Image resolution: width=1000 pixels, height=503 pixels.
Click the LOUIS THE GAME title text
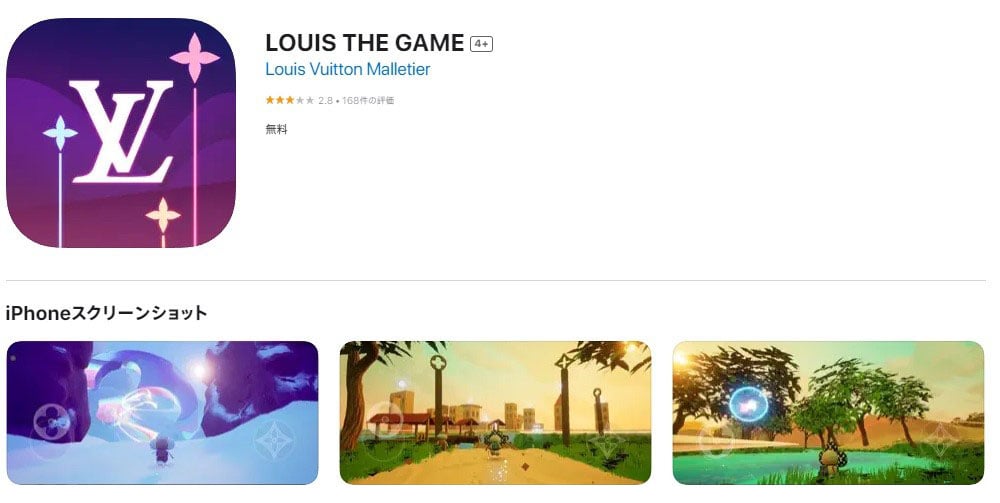coord(365,43)
